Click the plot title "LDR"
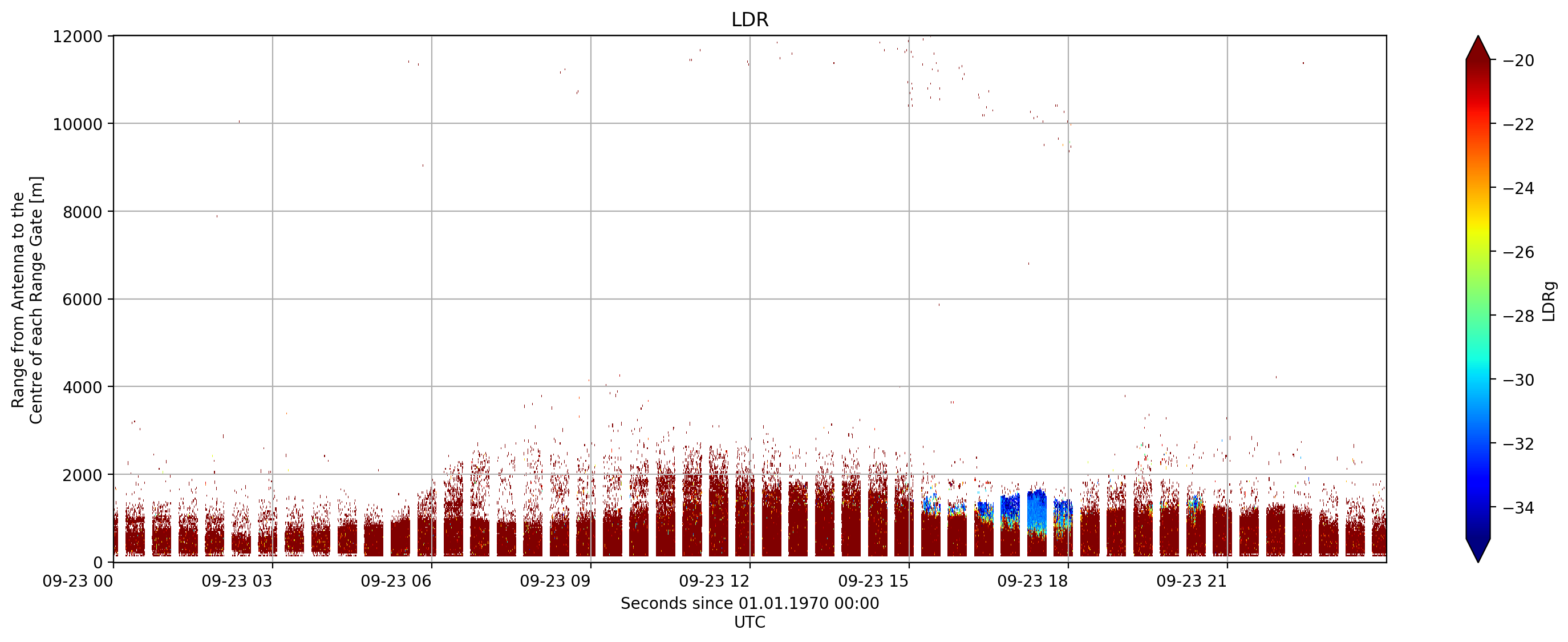 (x=749, y=19)
